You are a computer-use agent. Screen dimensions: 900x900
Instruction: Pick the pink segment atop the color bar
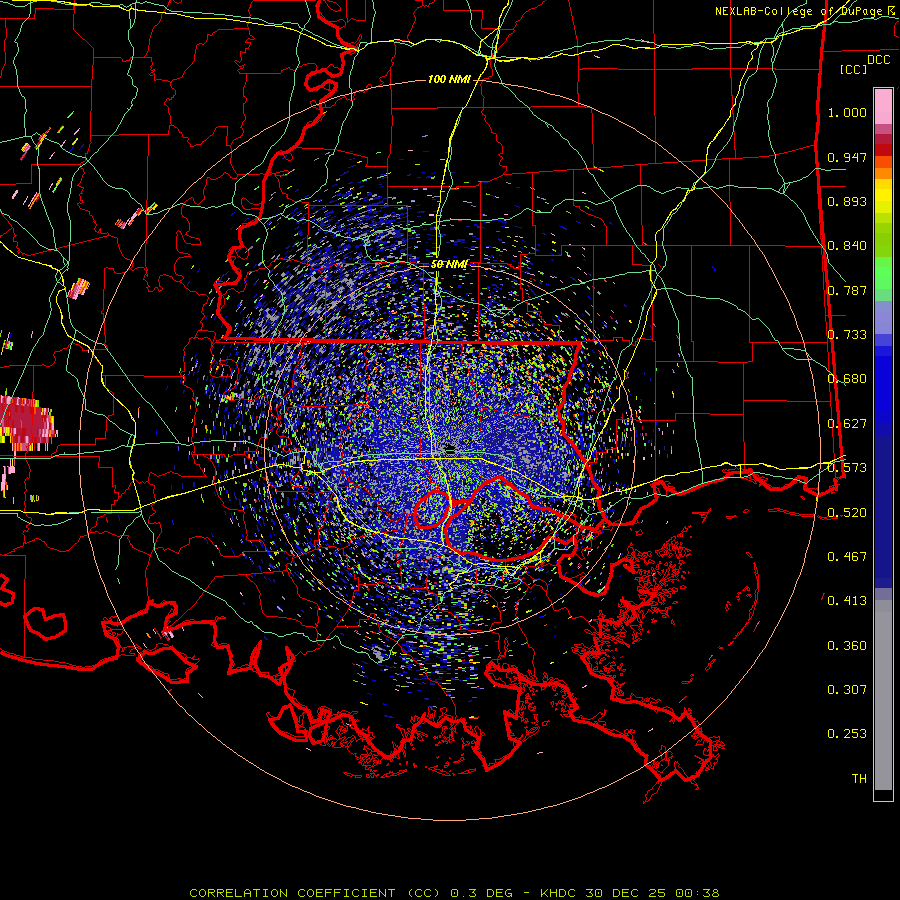click(x=883, y=106)
